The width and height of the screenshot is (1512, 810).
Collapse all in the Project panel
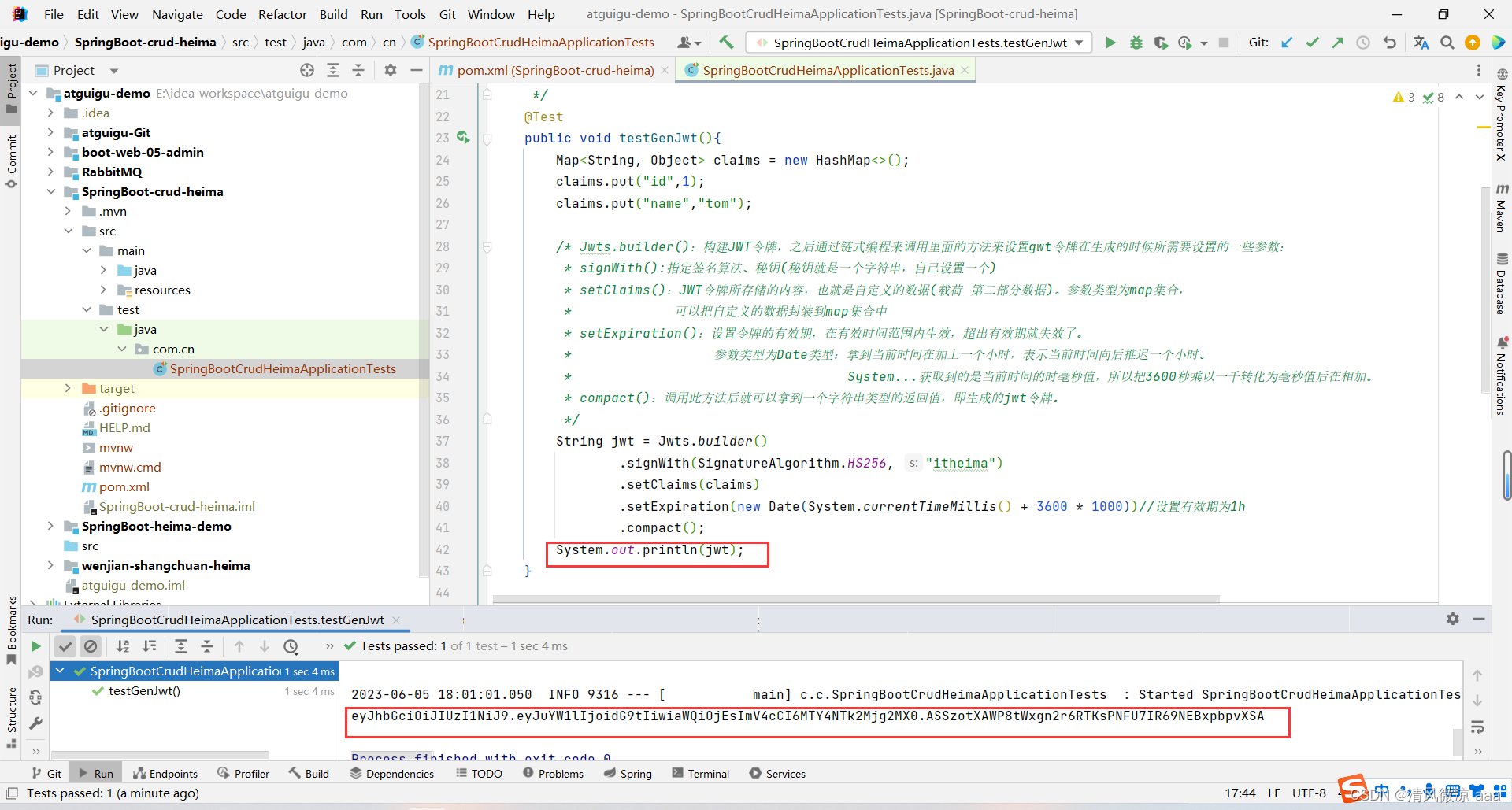(358, 70)
